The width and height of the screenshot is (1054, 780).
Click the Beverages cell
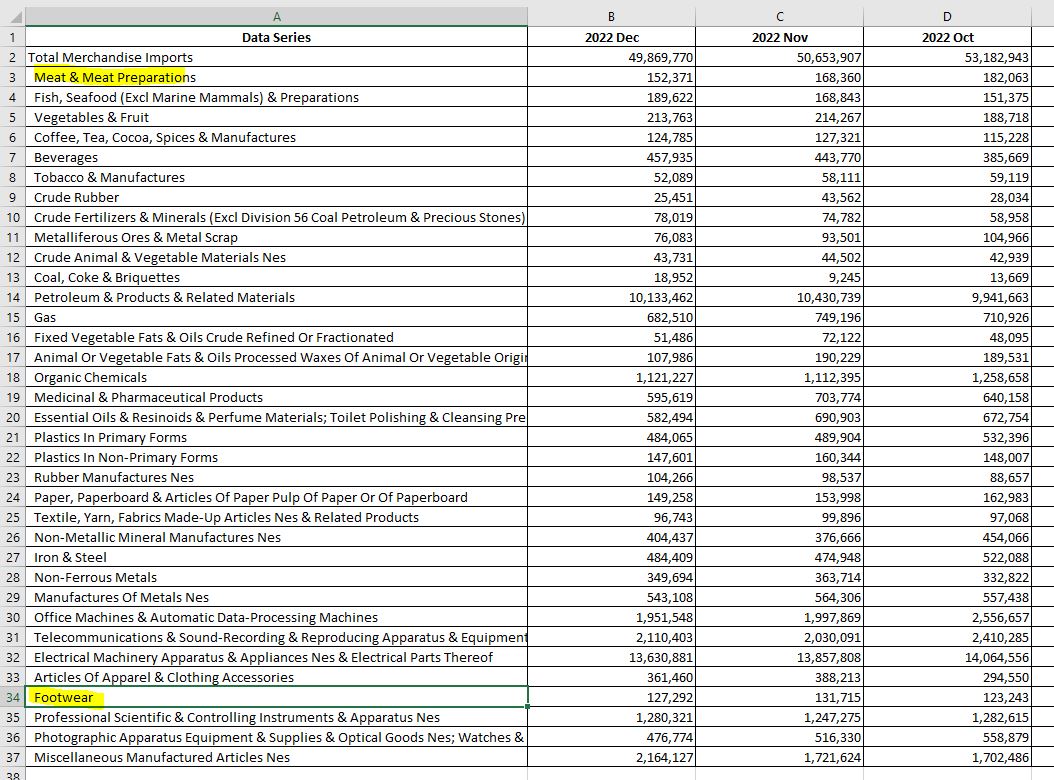point(66,157)
